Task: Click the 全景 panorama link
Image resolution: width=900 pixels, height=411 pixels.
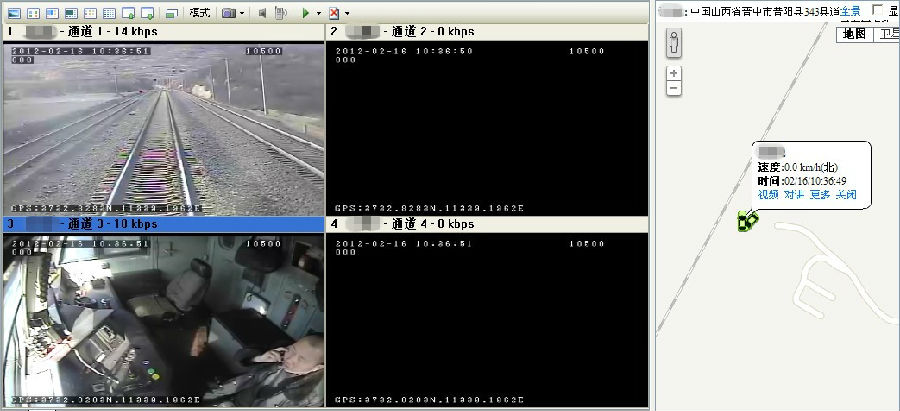Action: click(849, 11)
